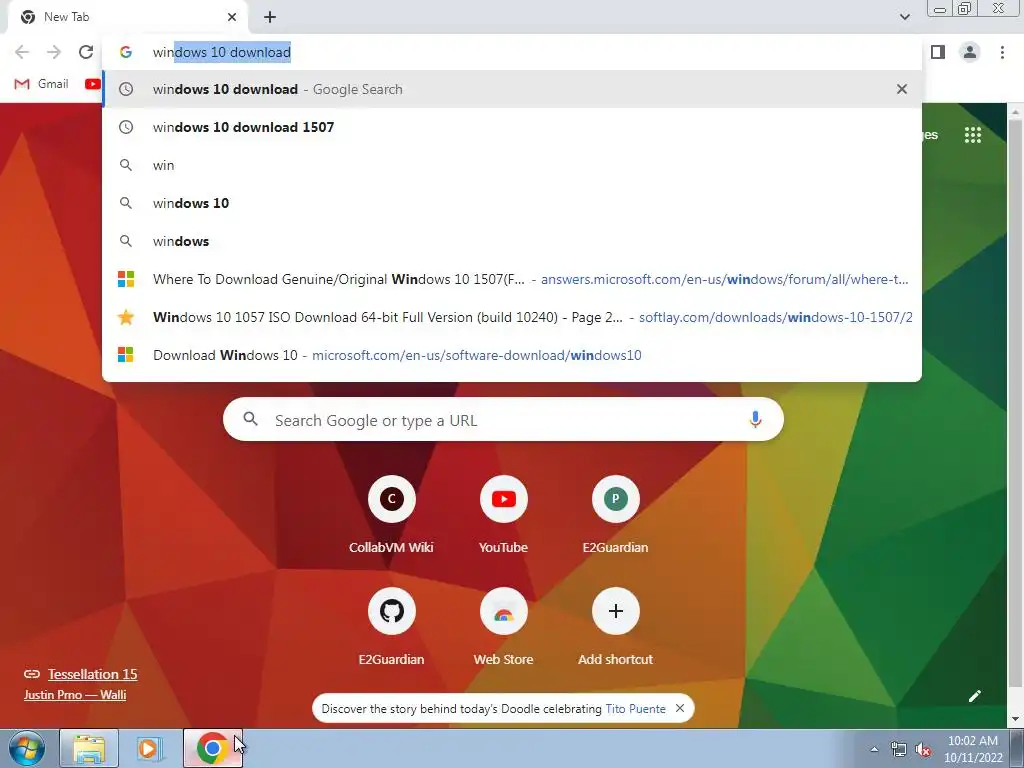Open 'Download Windows 10' microsoft.com suggestion
This screenshot has width=1024, height=768.
coord(512,355)
